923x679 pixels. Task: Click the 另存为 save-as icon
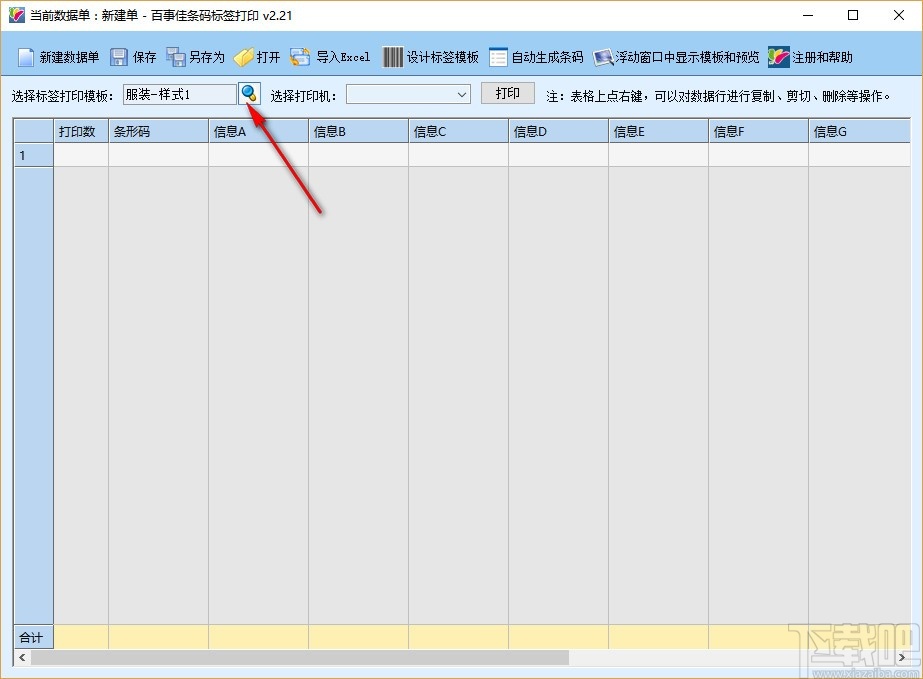(175, 57)
